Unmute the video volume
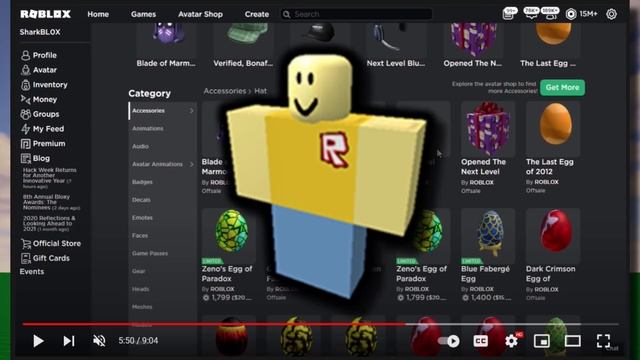Viewport: 640px width, 360px height. point(99,341)
